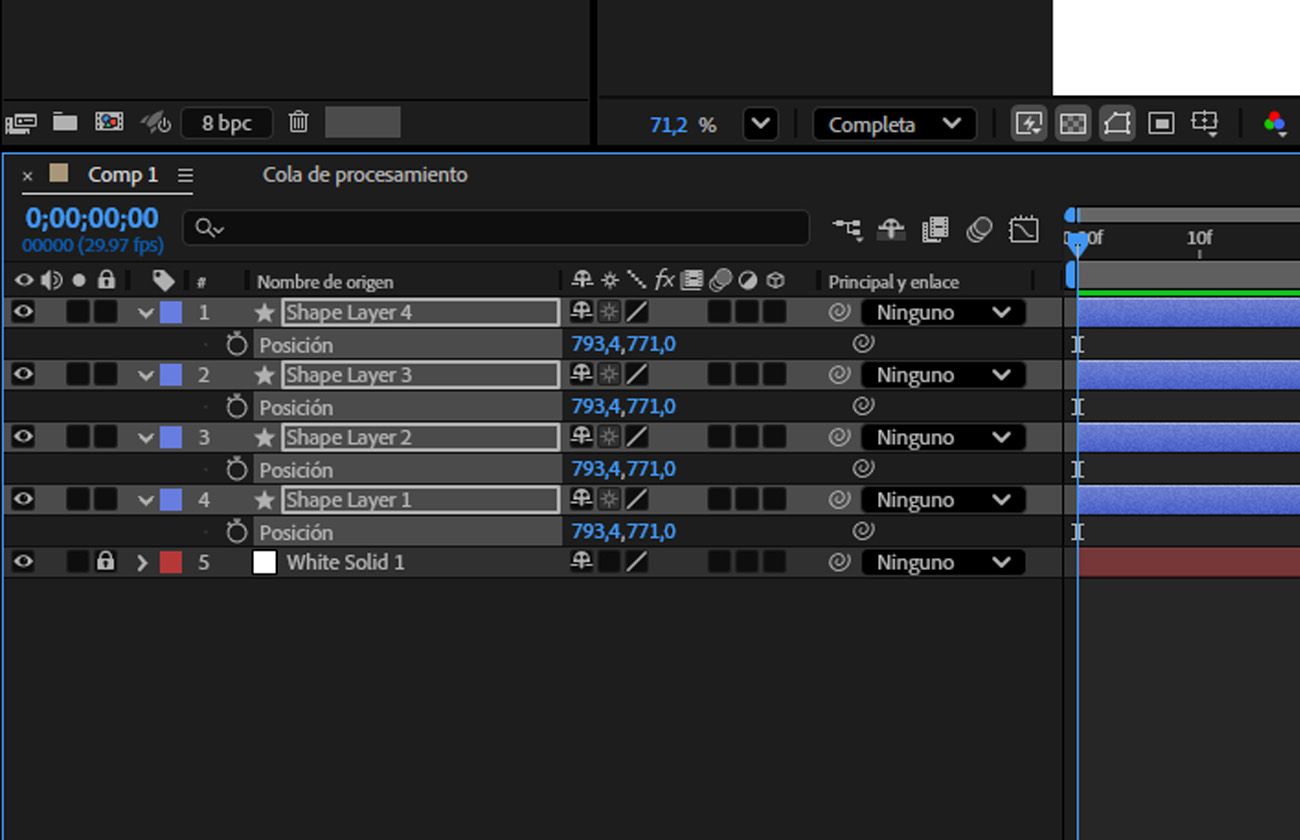The image size is (1300, 840).
Task: Open the grid and guide options
Action: (1205, 123)
